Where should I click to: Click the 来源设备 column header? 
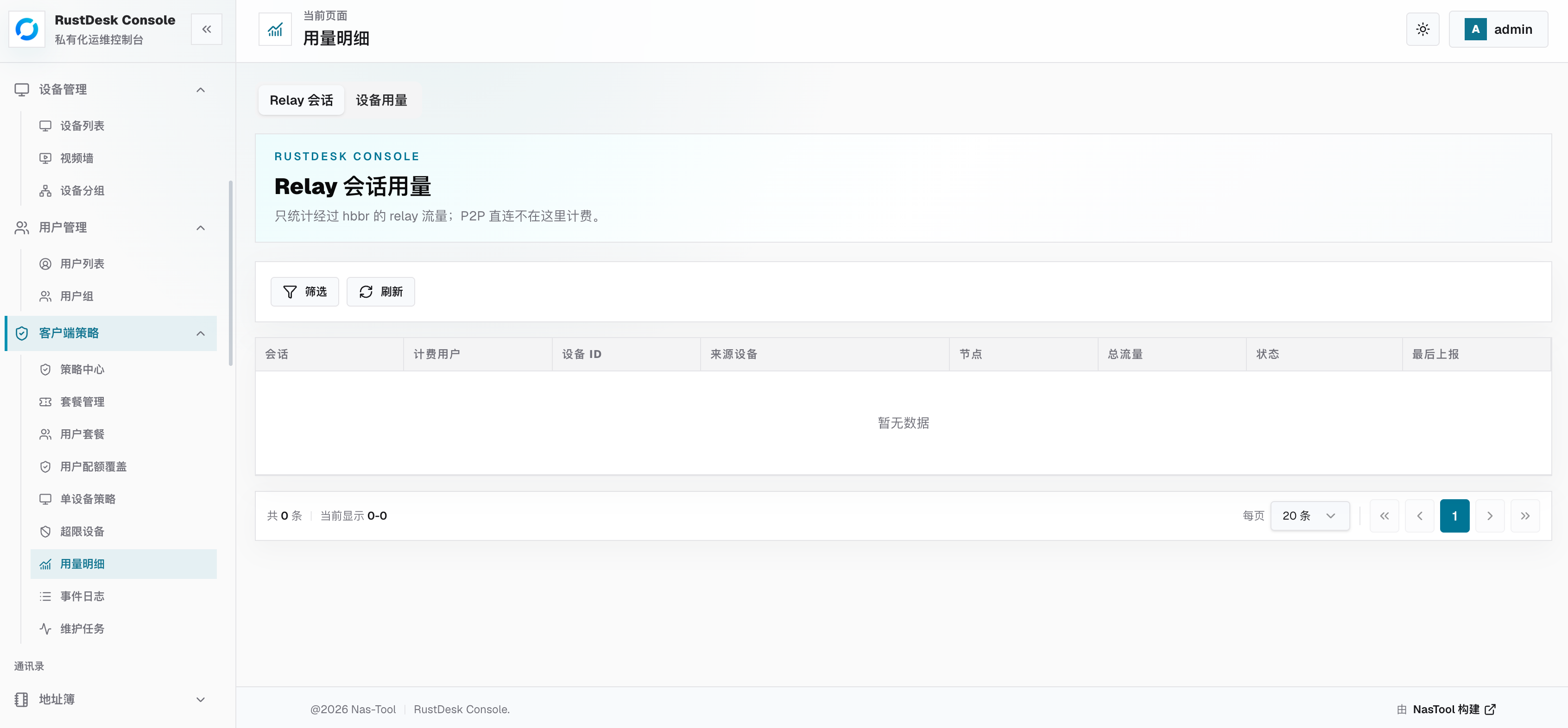tap(825, 354)
